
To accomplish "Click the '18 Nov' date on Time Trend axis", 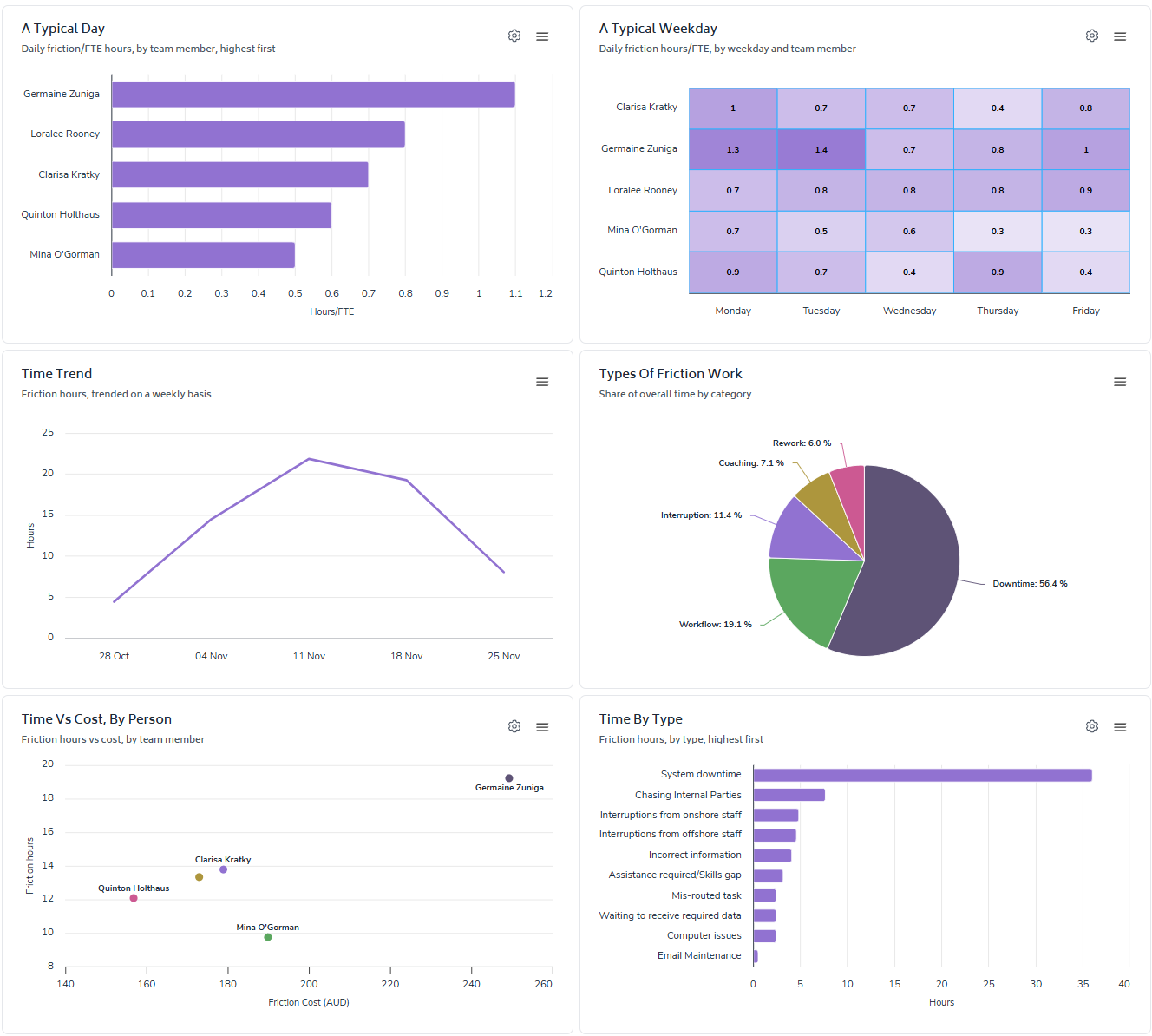I will 407,656.
